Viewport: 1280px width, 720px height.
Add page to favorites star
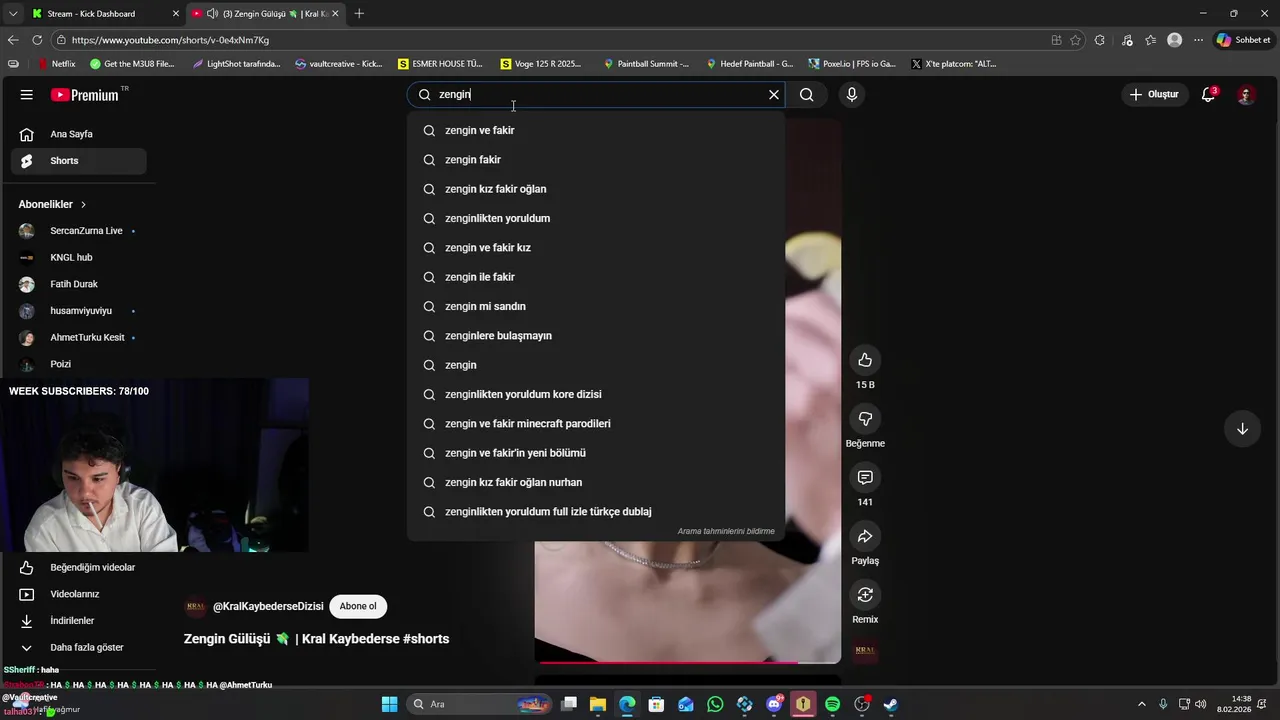[1076, 40]
